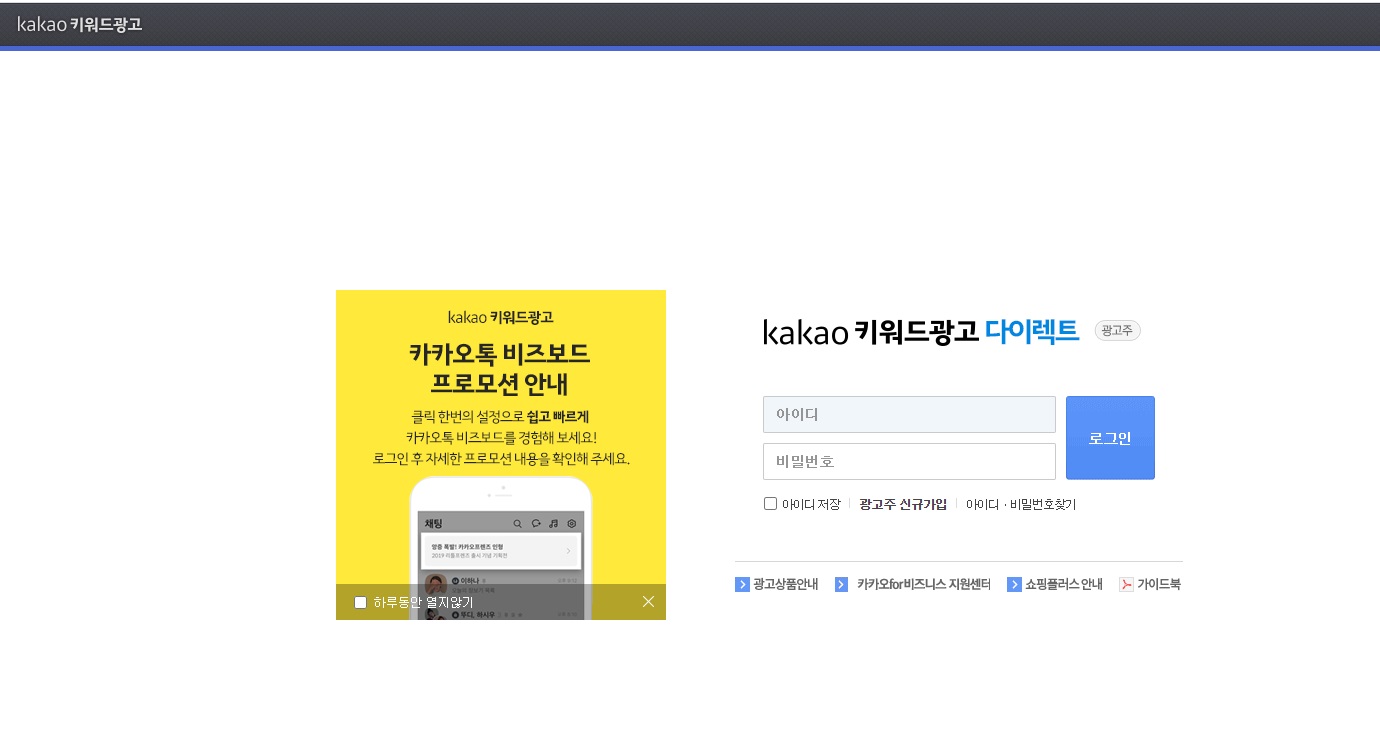Click arrow icon beside 광고상품안내

click(742, 584)
